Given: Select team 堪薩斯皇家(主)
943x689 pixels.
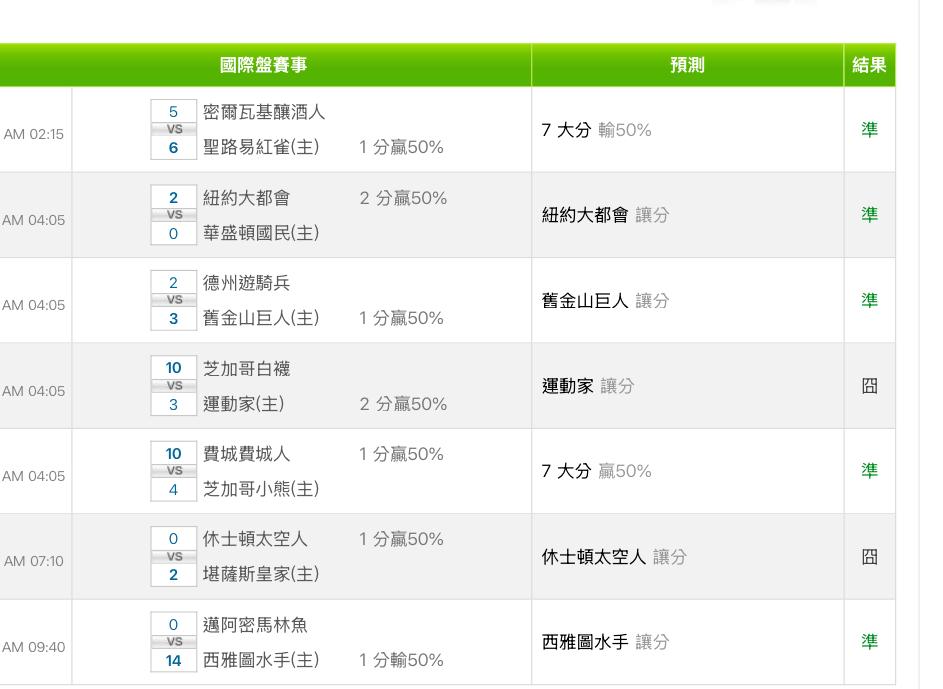Looking at the screenshot, I should tap(261, 574).
